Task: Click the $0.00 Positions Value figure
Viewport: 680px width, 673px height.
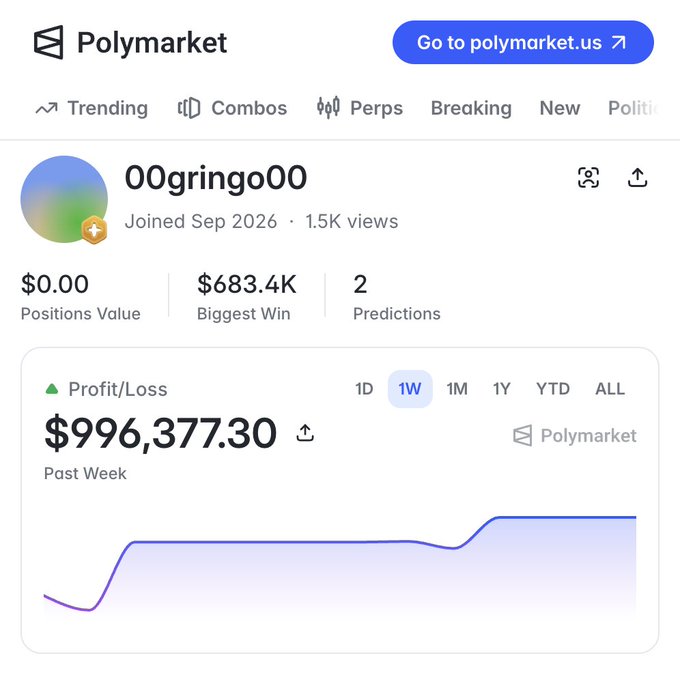Action: point(55,284)
